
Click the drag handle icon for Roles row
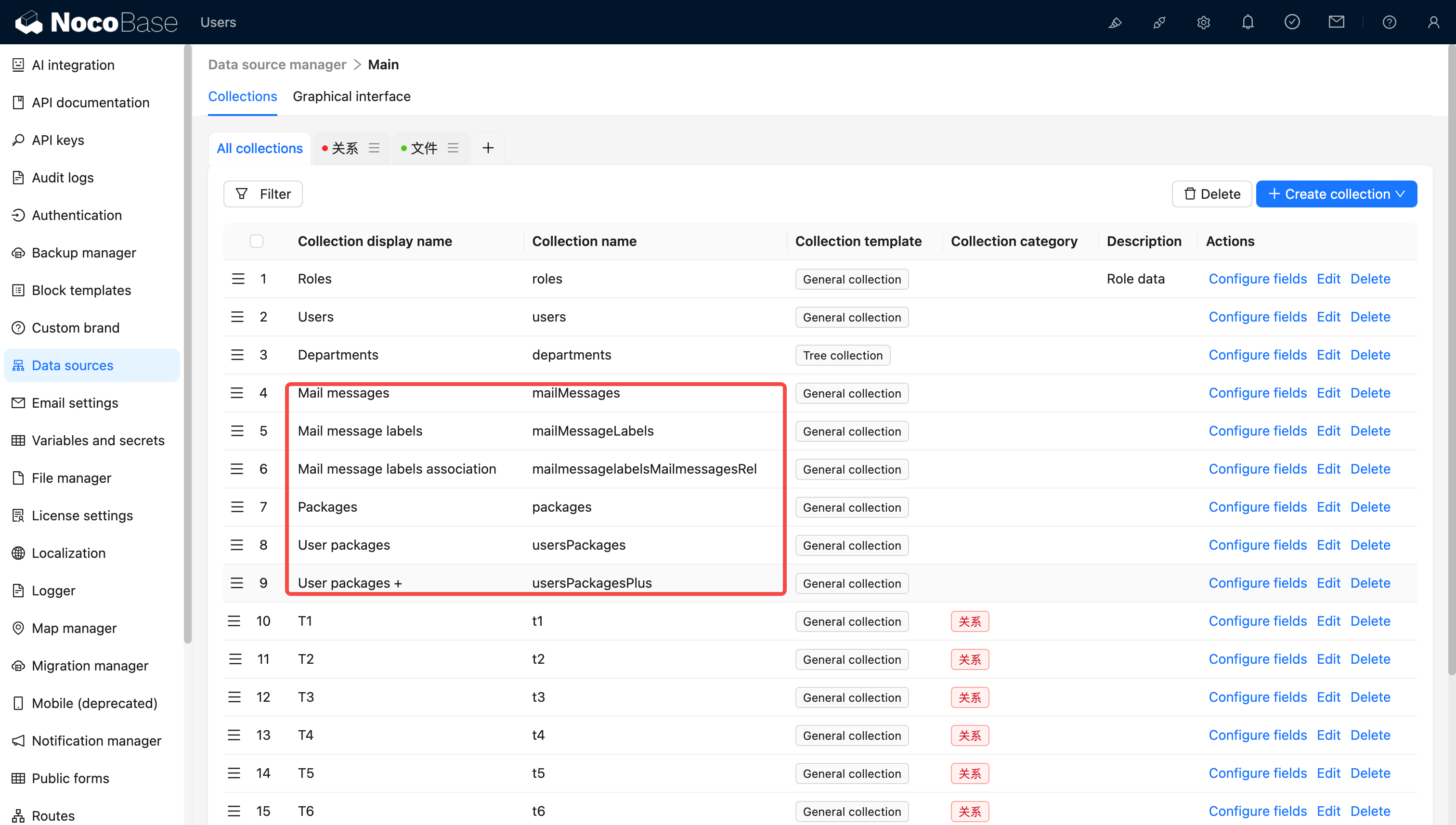click(237, 279)
